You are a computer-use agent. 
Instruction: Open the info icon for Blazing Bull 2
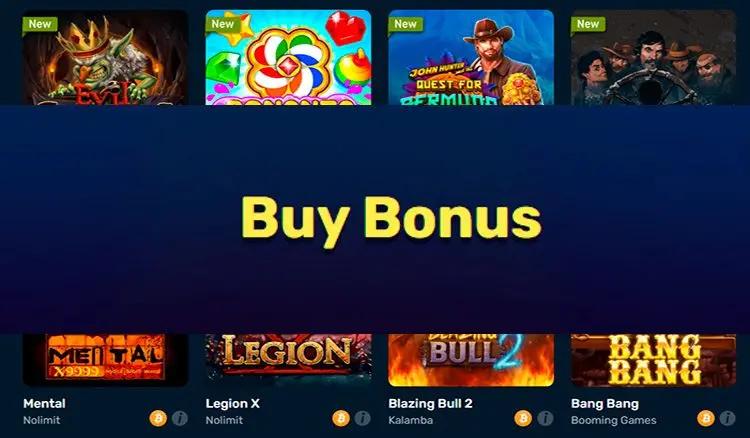coord(545,418)
